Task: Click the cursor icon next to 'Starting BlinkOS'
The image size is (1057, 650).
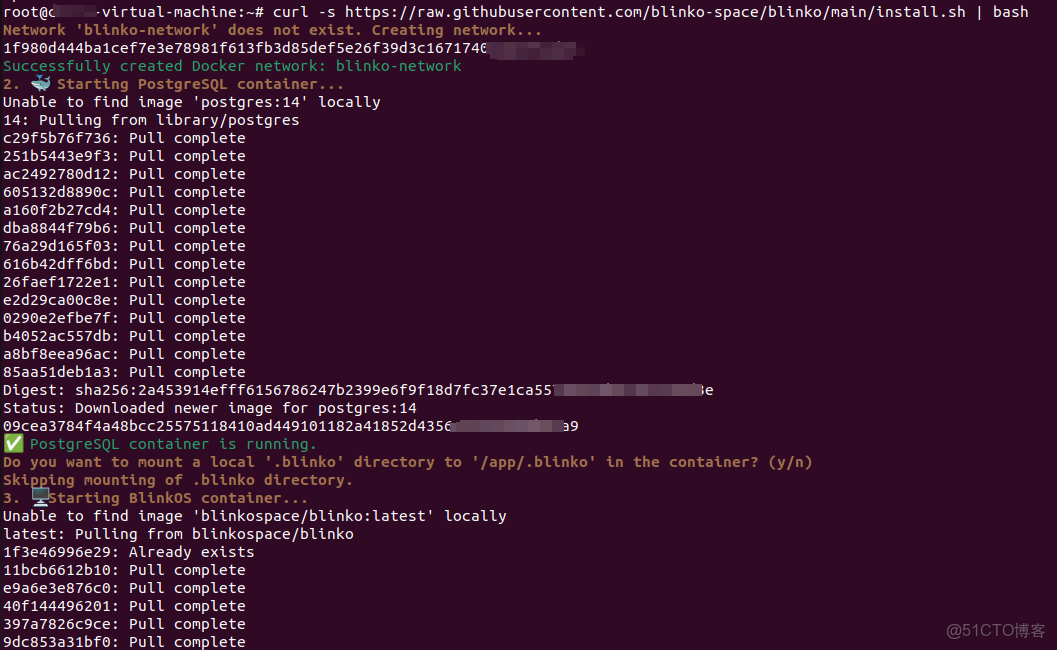Action: (39, 497)
